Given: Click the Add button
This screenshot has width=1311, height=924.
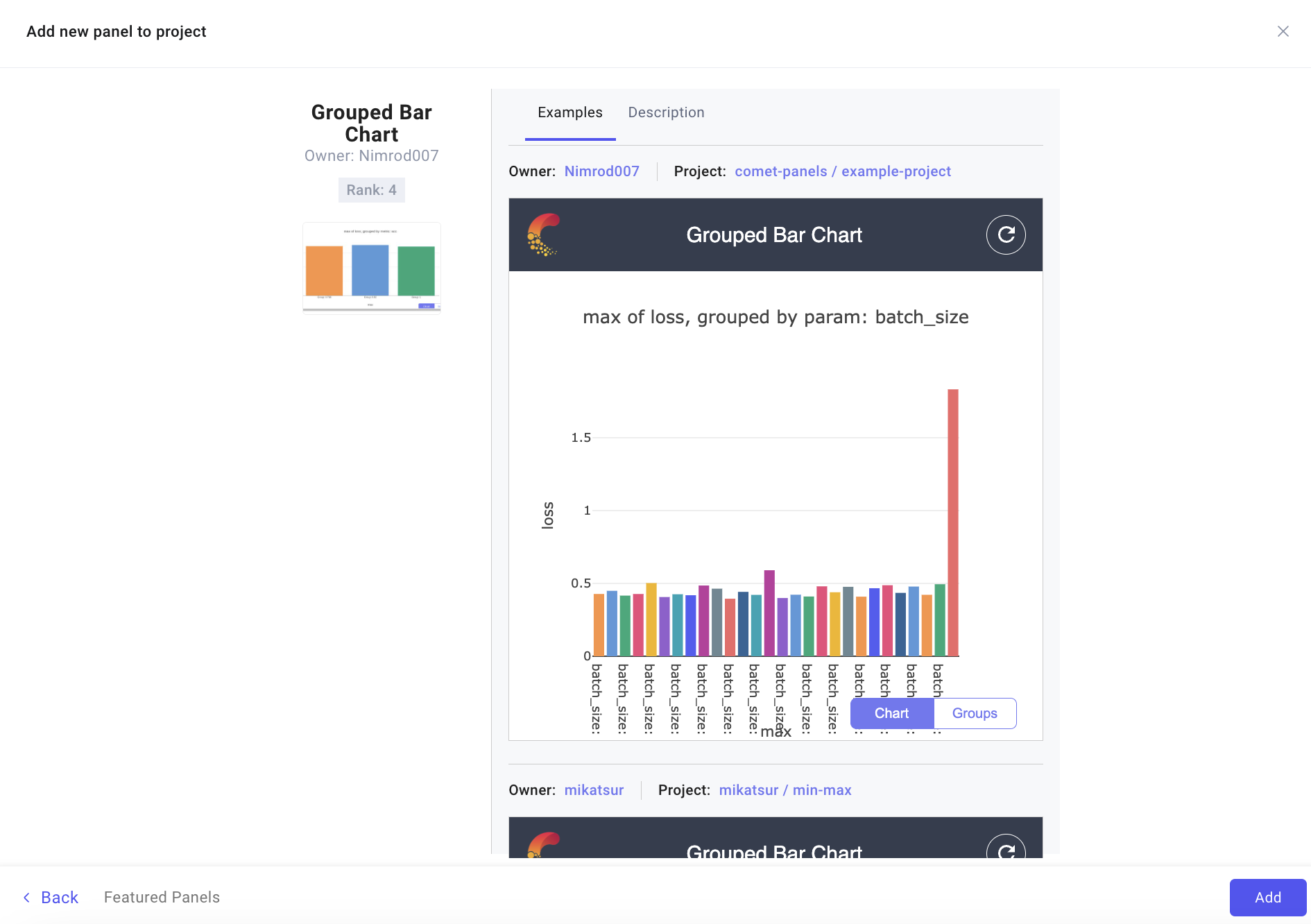Looking at the screenshot, I should point(1267,897).
